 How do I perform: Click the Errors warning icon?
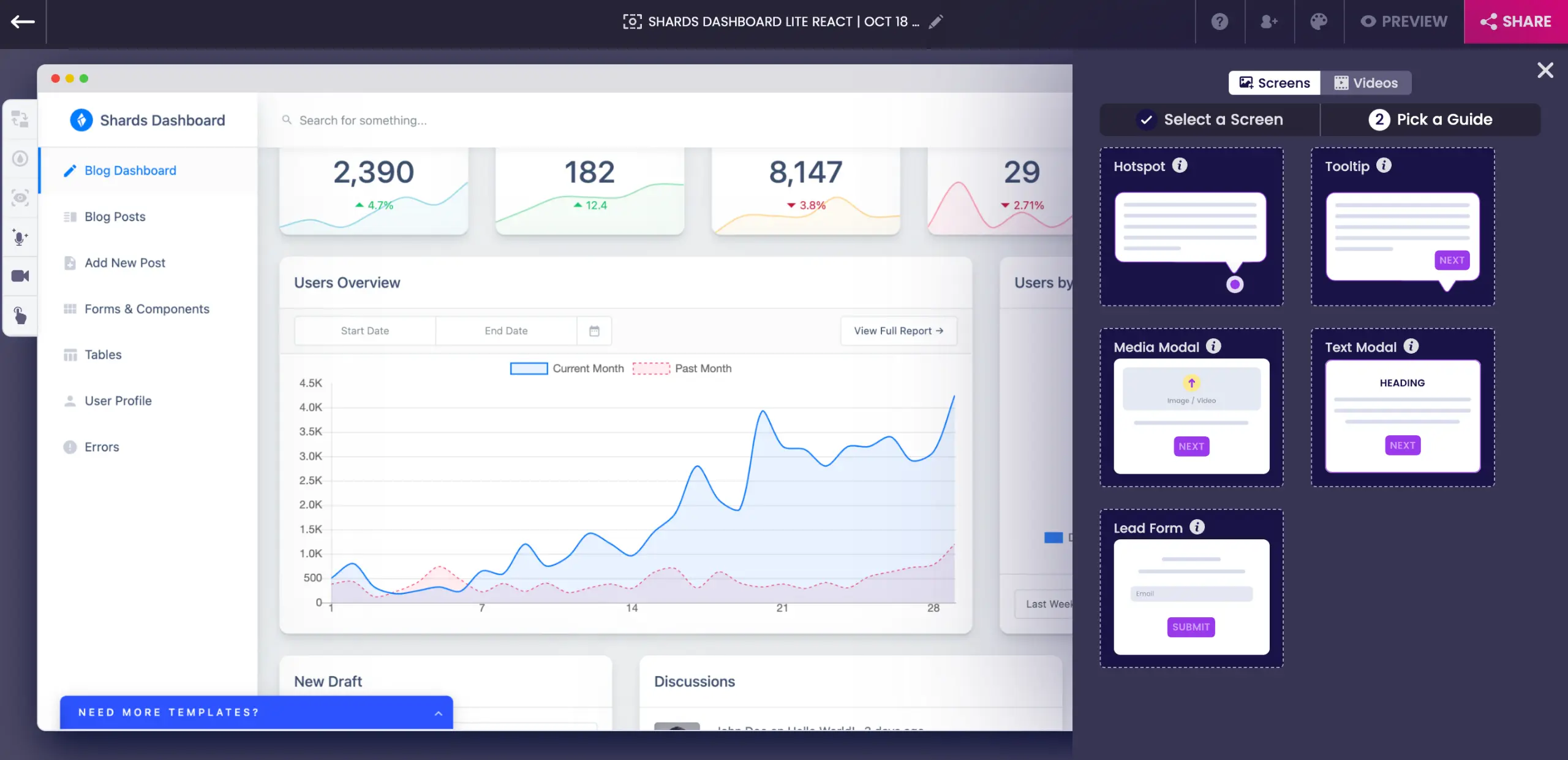70,447
